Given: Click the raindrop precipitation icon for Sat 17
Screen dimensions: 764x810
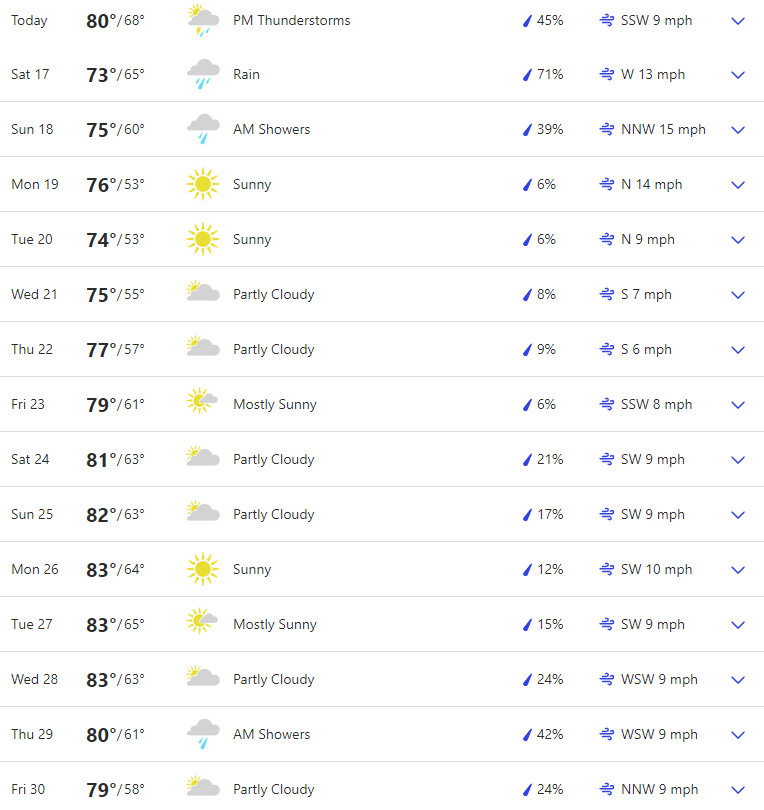Looking at the screenshot, I should [527, 75].
